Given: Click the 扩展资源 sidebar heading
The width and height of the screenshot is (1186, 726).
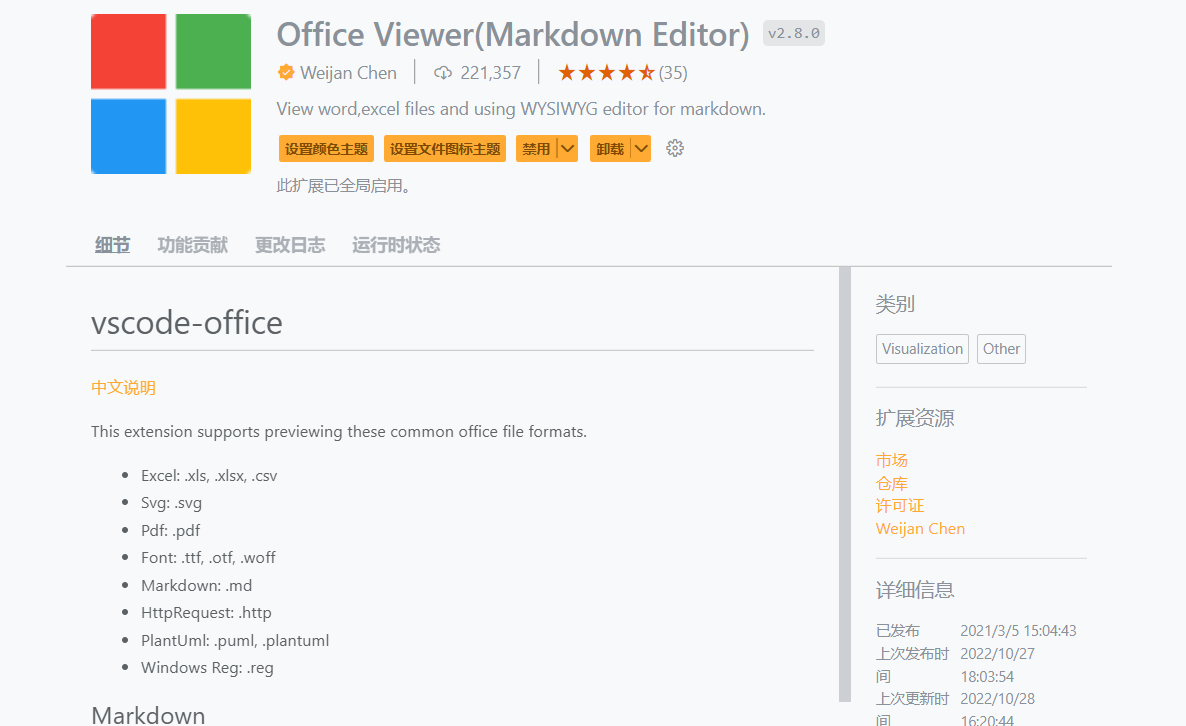Looking at the screenshot, I should click(915, 418).
